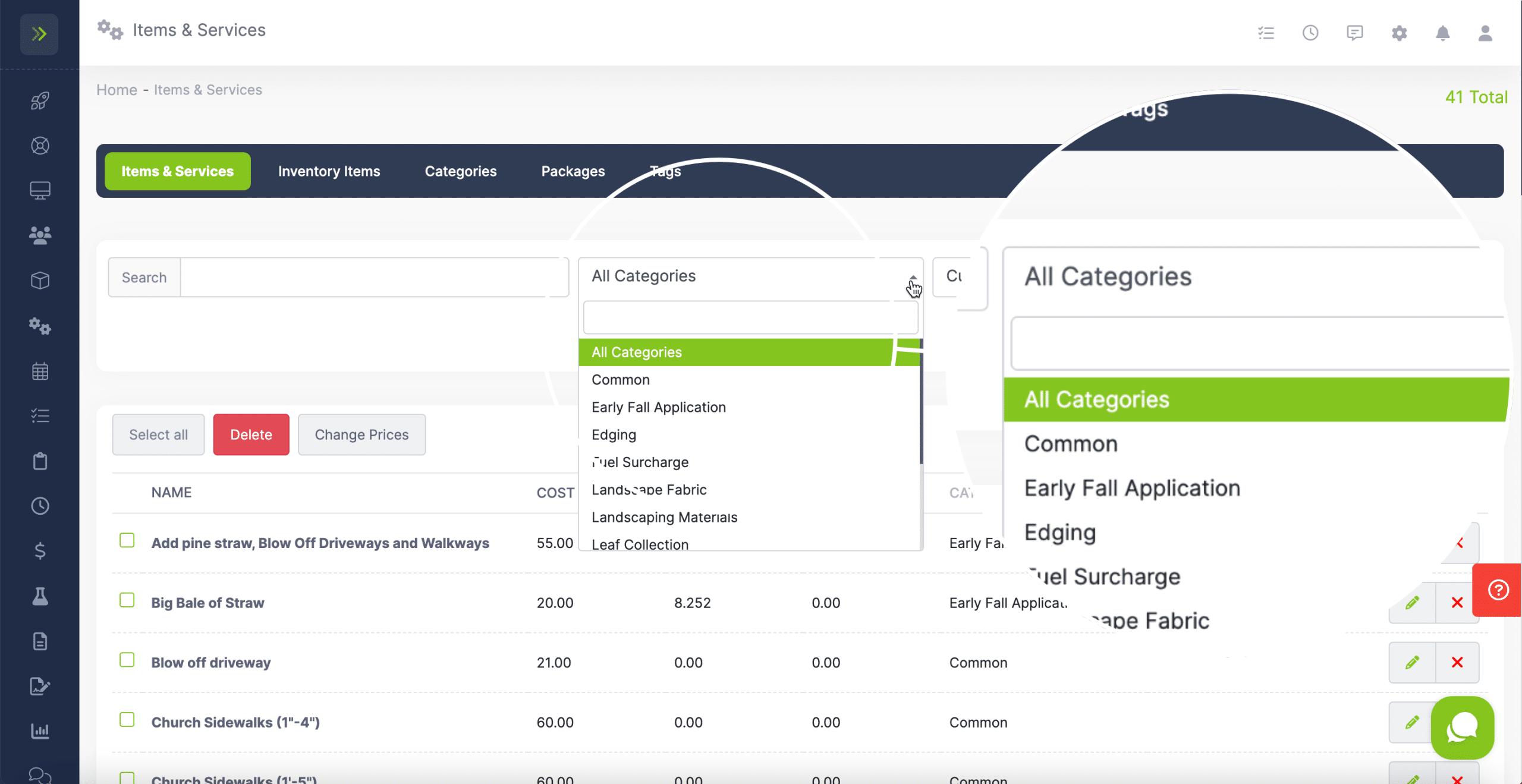Click the Change Prices button
Image resolution: width=1522 pixels, height=784 pixels.
coord(361,434)
